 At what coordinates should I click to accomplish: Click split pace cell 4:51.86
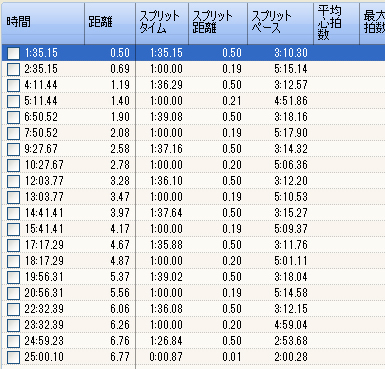point(291,101)
